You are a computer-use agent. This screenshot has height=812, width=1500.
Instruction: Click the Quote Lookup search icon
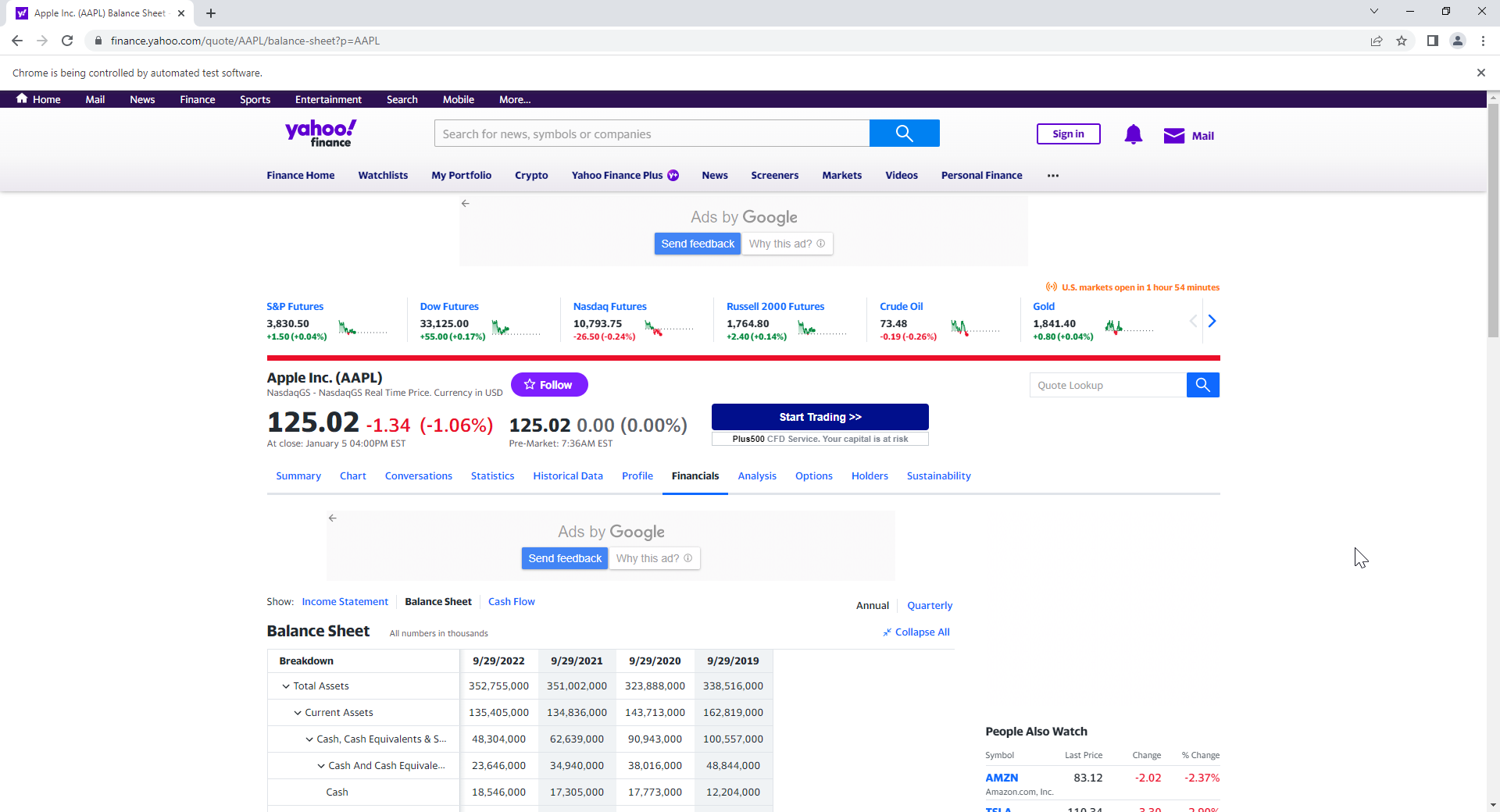click(x=1202, y=385)
